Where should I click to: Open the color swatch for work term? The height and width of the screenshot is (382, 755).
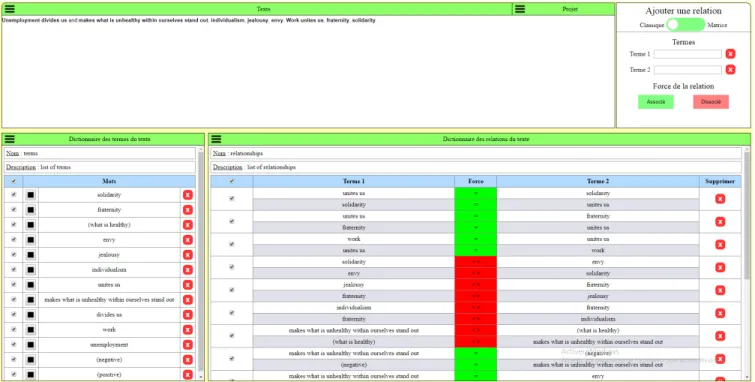click(x=31, y=329)
